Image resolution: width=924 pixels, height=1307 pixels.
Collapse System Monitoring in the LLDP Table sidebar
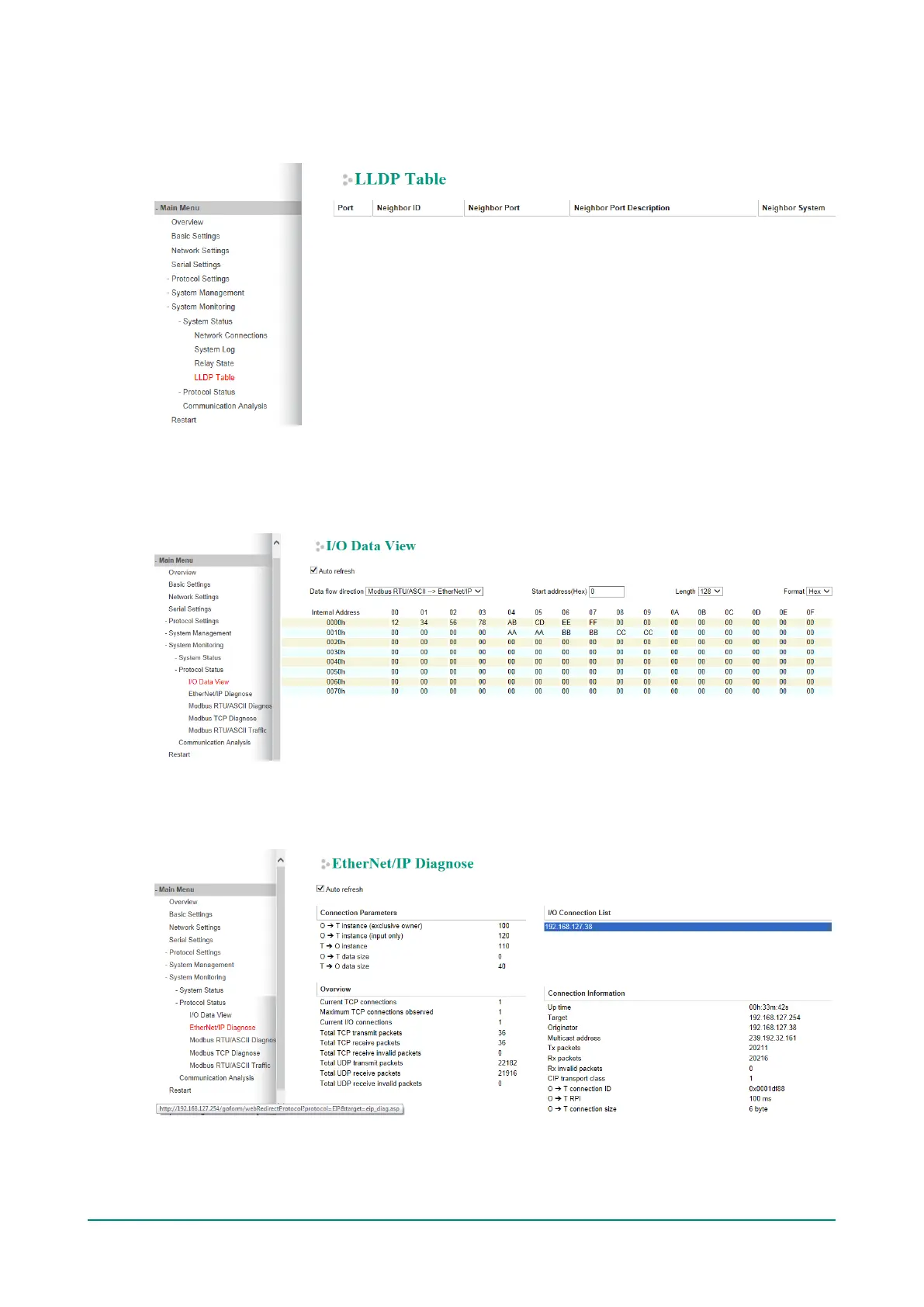pyautogui.click(x=202, y=307)
